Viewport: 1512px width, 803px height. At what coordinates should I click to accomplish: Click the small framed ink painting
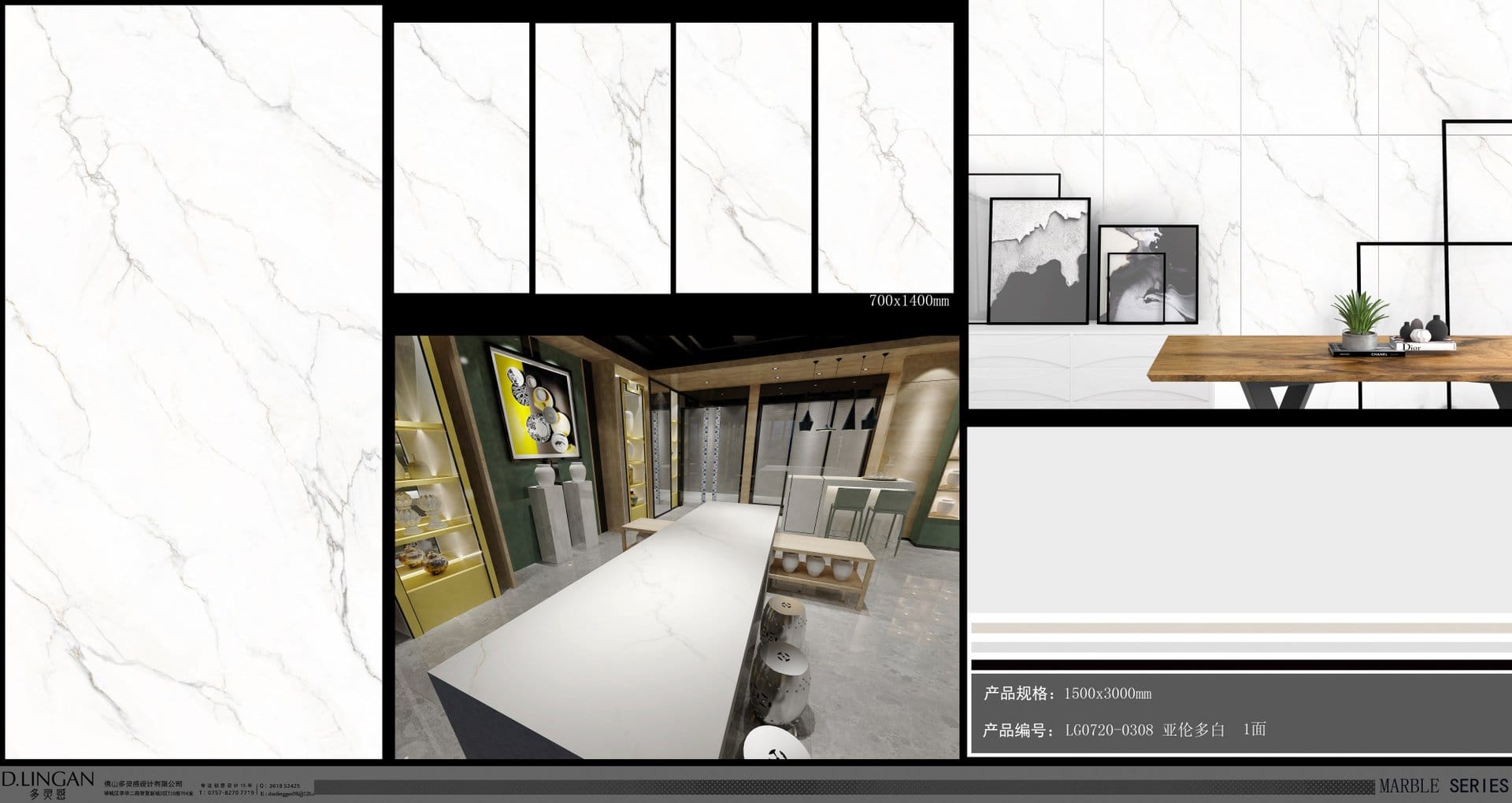(x=1136, y=287)
